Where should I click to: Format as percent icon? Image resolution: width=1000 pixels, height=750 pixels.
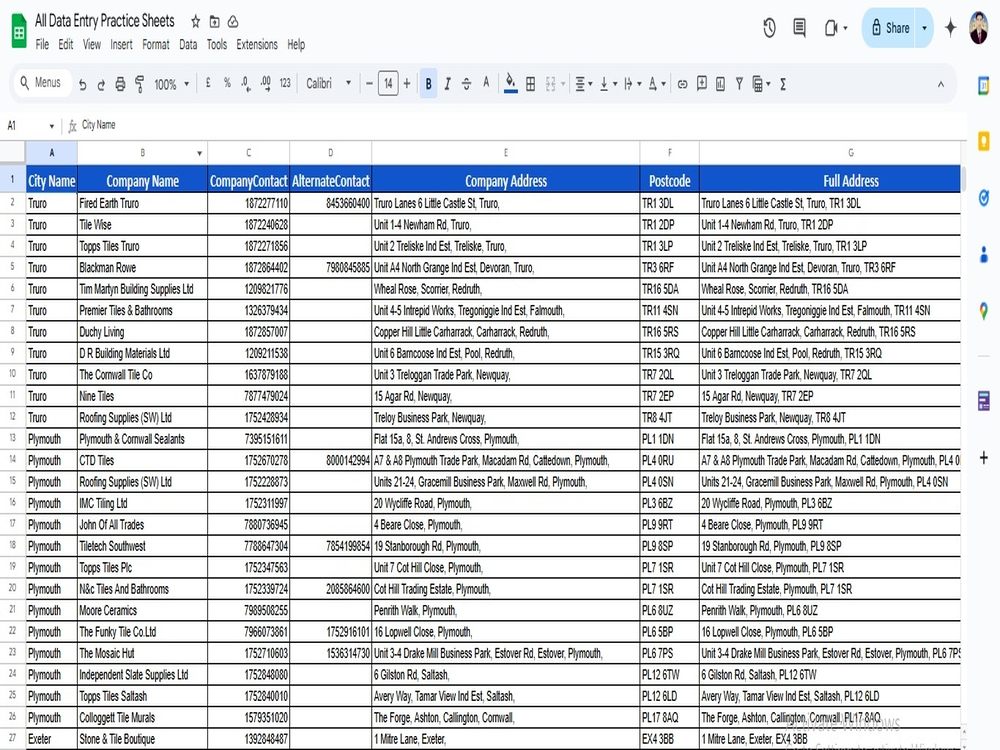click(227, 83)
